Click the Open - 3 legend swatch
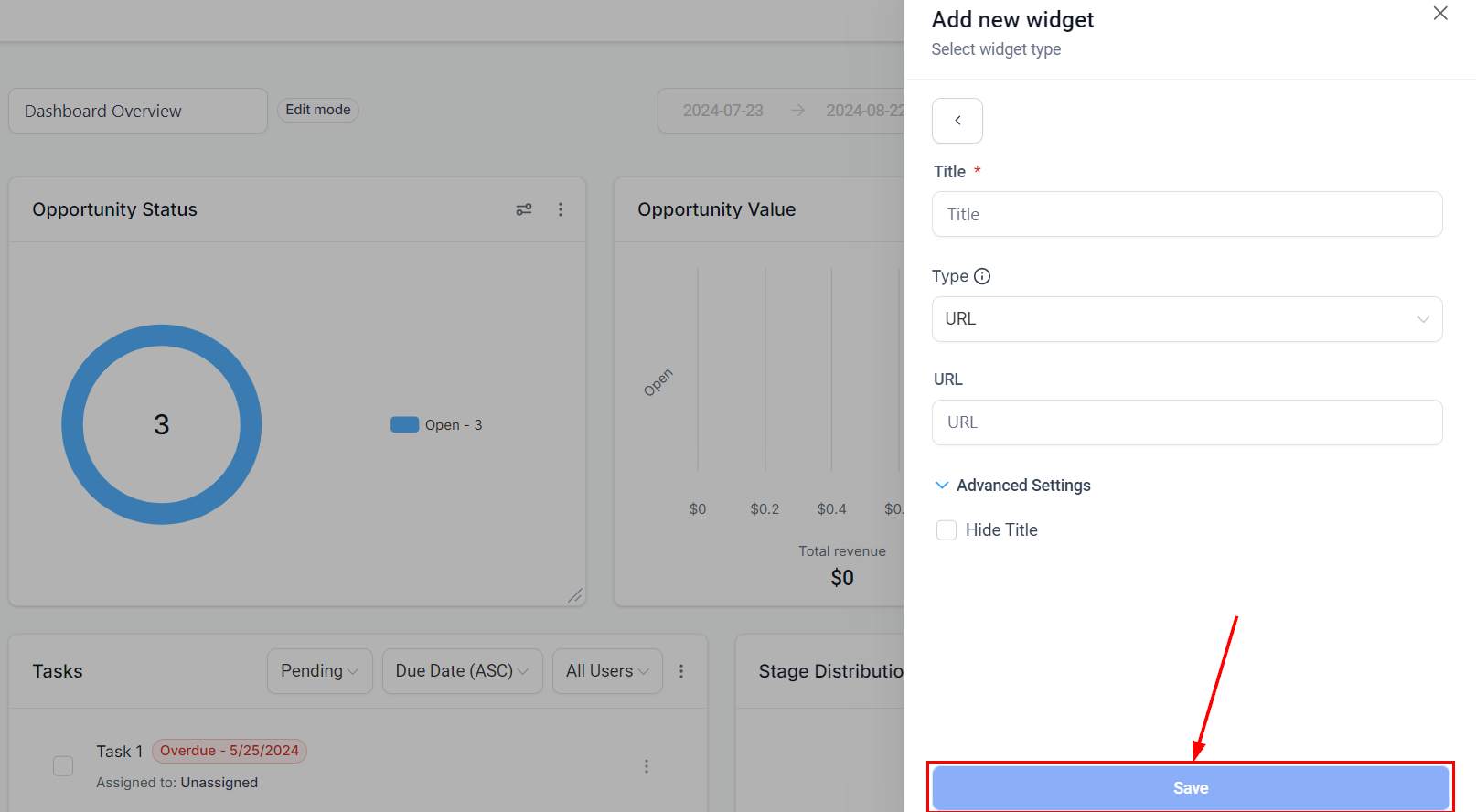Screen dimensions: 1476x812 [x=404, y=425]
